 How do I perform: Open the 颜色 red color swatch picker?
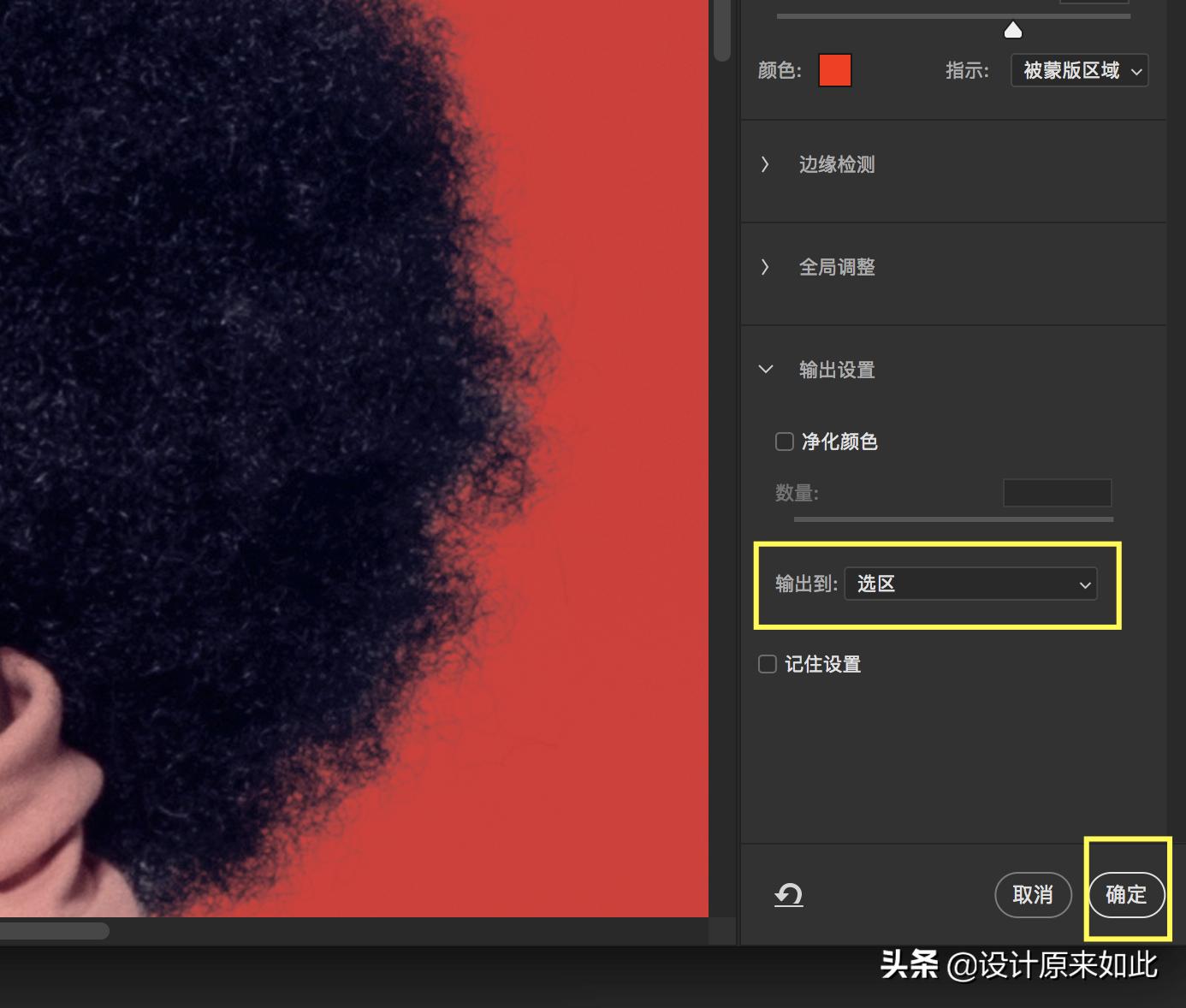click(834, 70)
